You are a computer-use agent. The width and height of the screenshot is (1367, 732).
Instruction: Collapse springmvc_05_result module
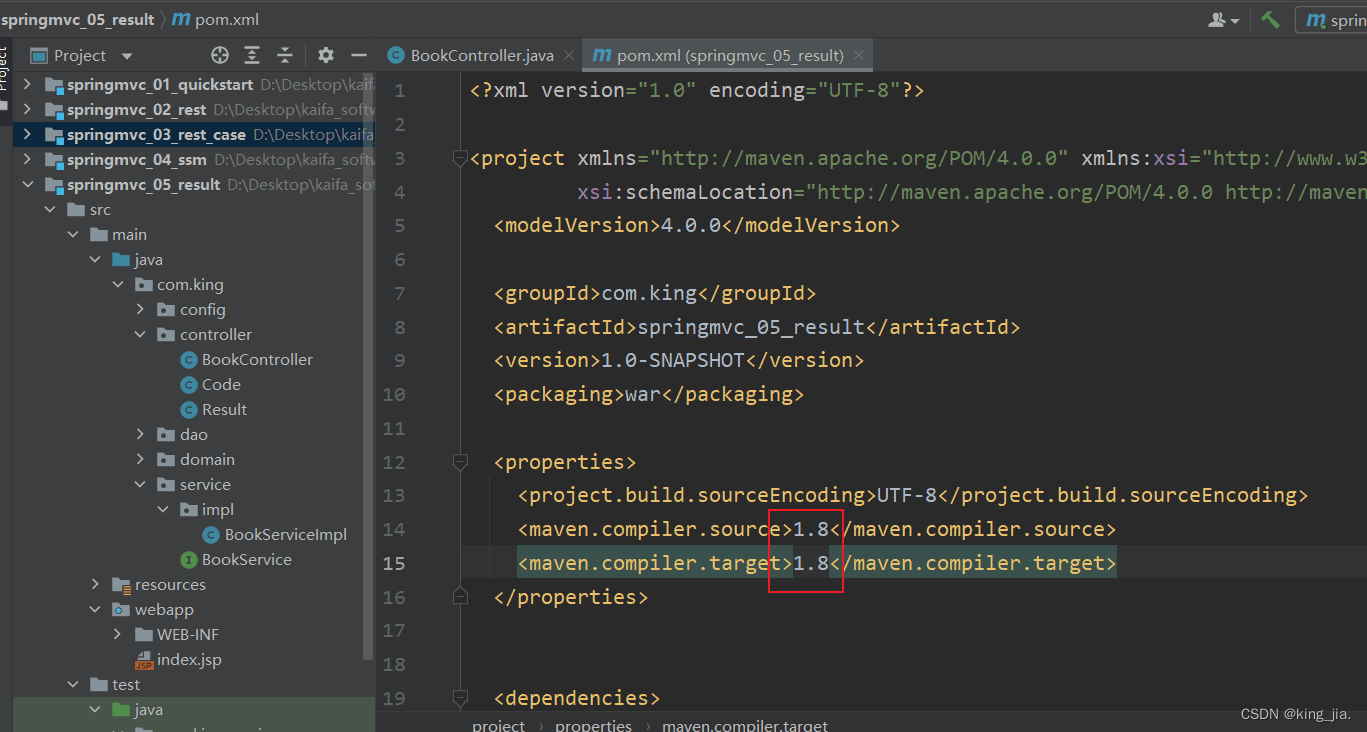point(27,184)
